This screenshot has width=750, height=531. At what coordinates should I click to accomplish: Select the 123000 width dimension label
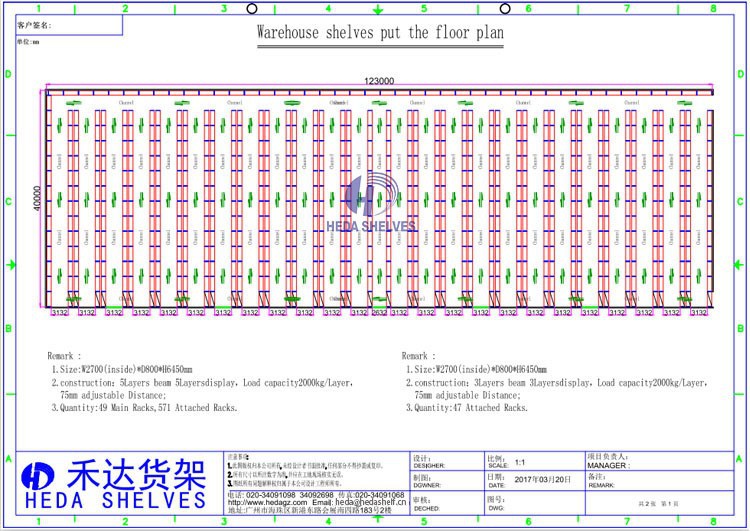[x=378, y=81]
